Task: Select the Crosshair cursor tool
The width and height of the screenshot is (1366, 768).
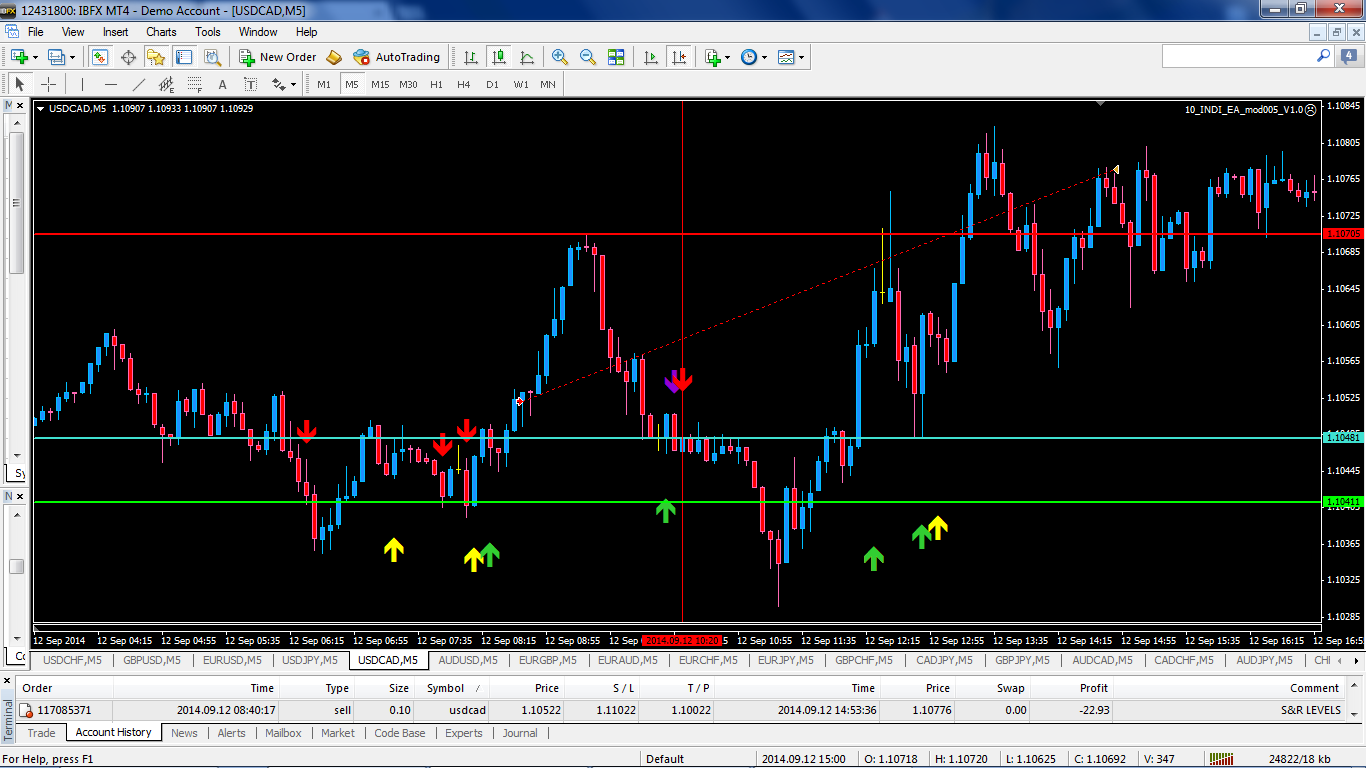Action: (48, 85)
